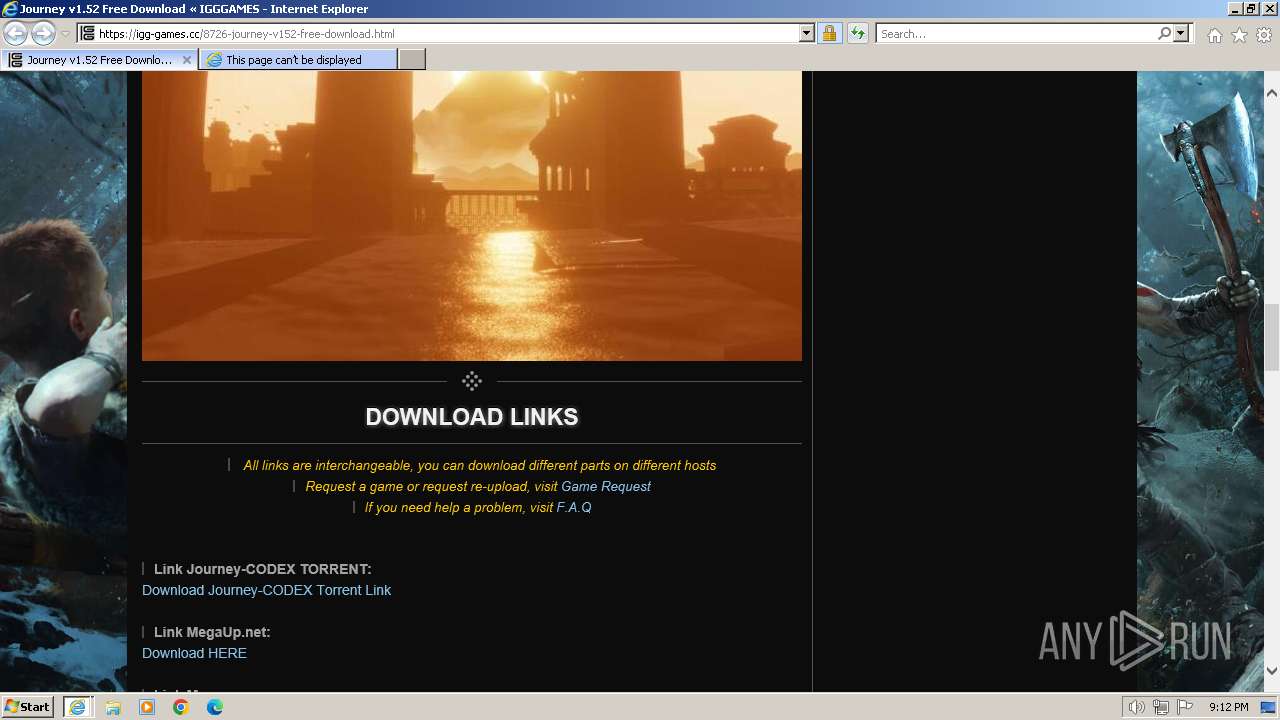Launch Google Chrome from the taskbar
The height and width of the screenshot is (720, 1280).
click(181, 707)
